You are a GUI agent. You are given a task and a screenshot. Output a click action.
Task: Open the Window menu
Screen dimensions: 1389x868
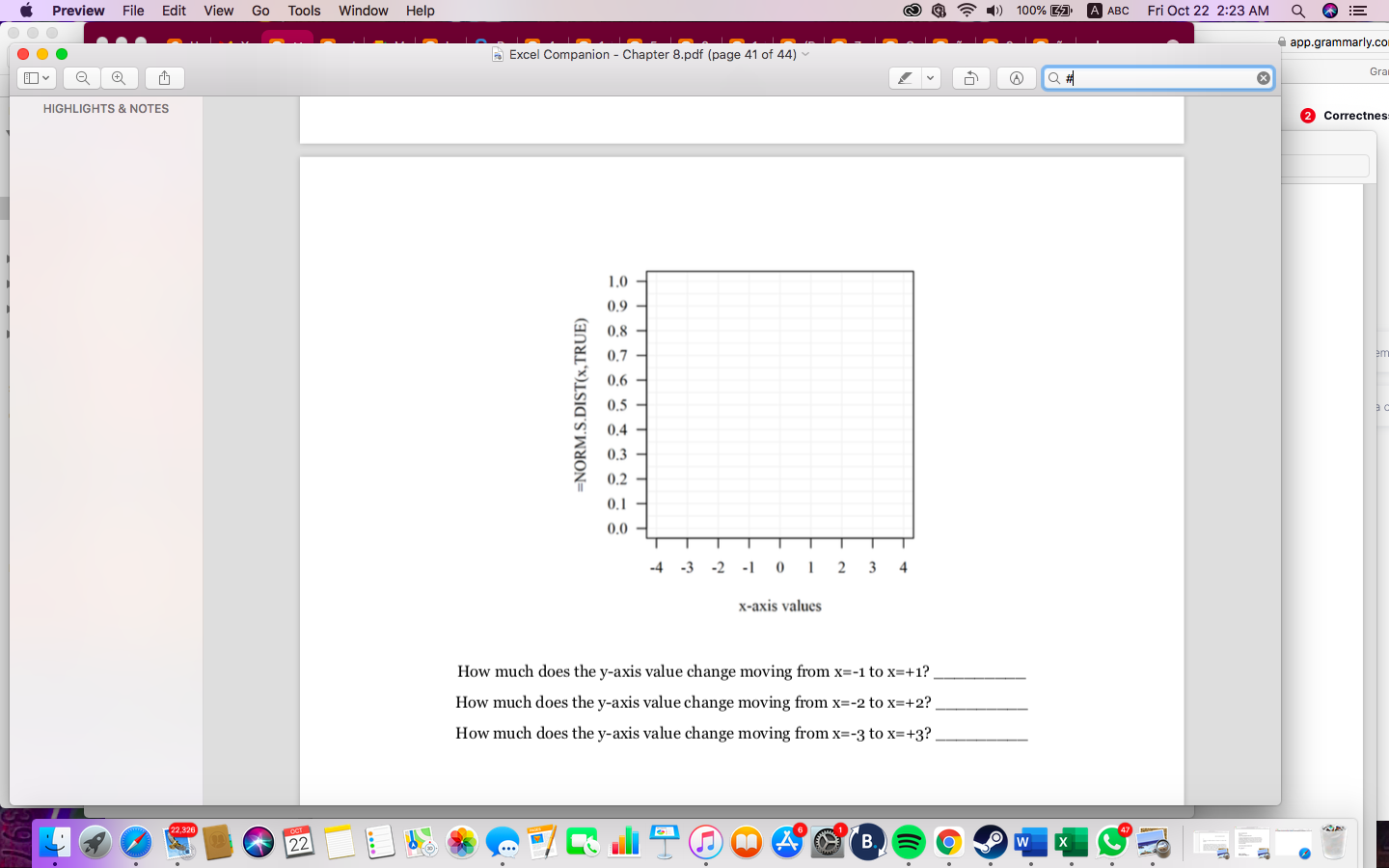pyautogui.click(x=364, y=11)
